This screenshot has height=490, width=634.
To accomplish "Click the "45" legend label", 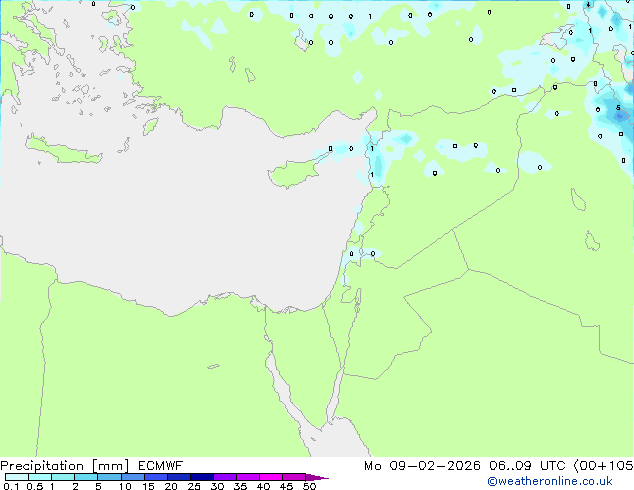I will tap(286, 486).
